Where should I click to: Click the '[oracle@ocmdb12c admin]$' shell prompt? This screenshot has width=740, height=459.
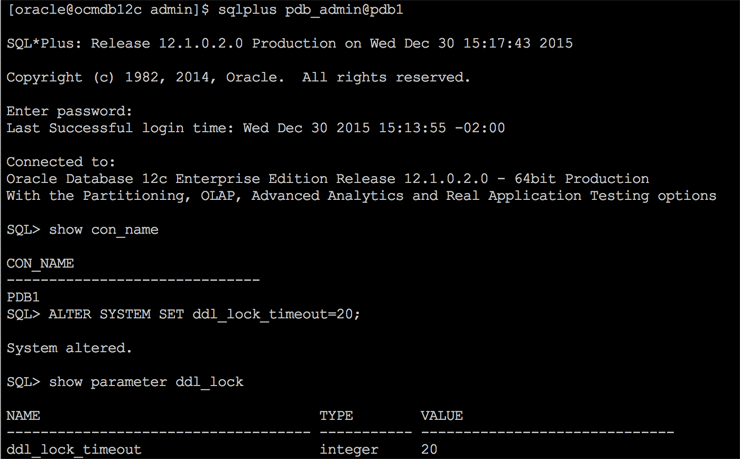pos(108,10)
